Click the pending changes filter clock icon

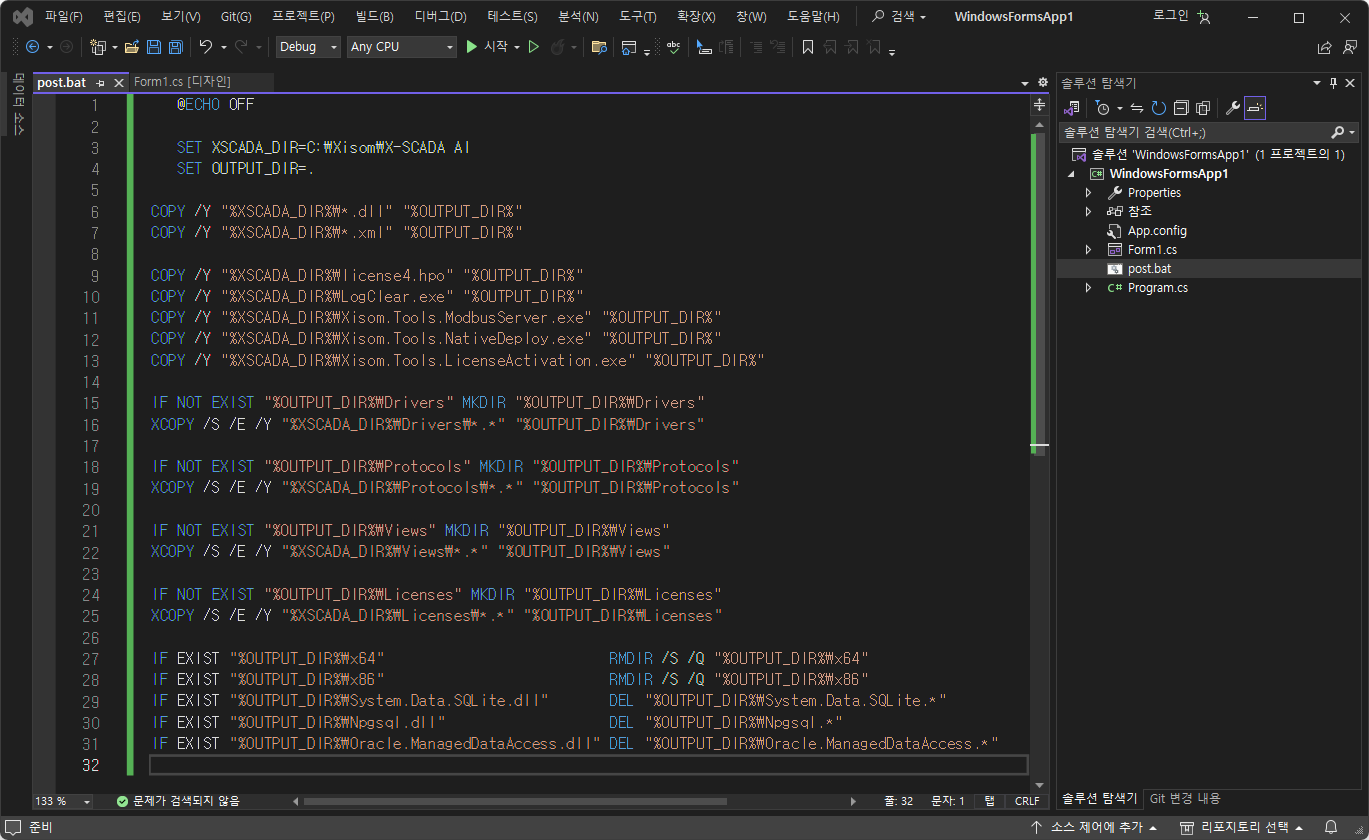pos(1102,107)
